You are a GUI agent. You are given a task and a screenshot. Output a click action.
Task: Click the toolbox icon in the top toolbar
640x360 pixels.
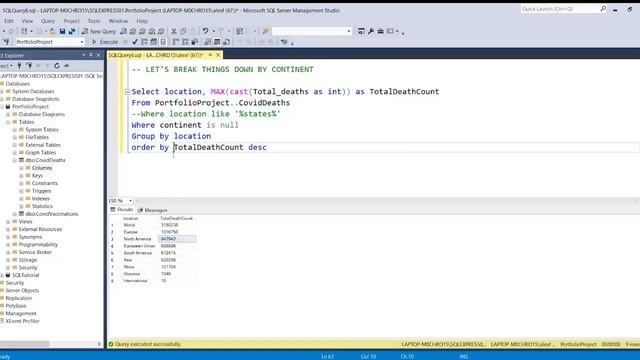click(x=380, y=31)
